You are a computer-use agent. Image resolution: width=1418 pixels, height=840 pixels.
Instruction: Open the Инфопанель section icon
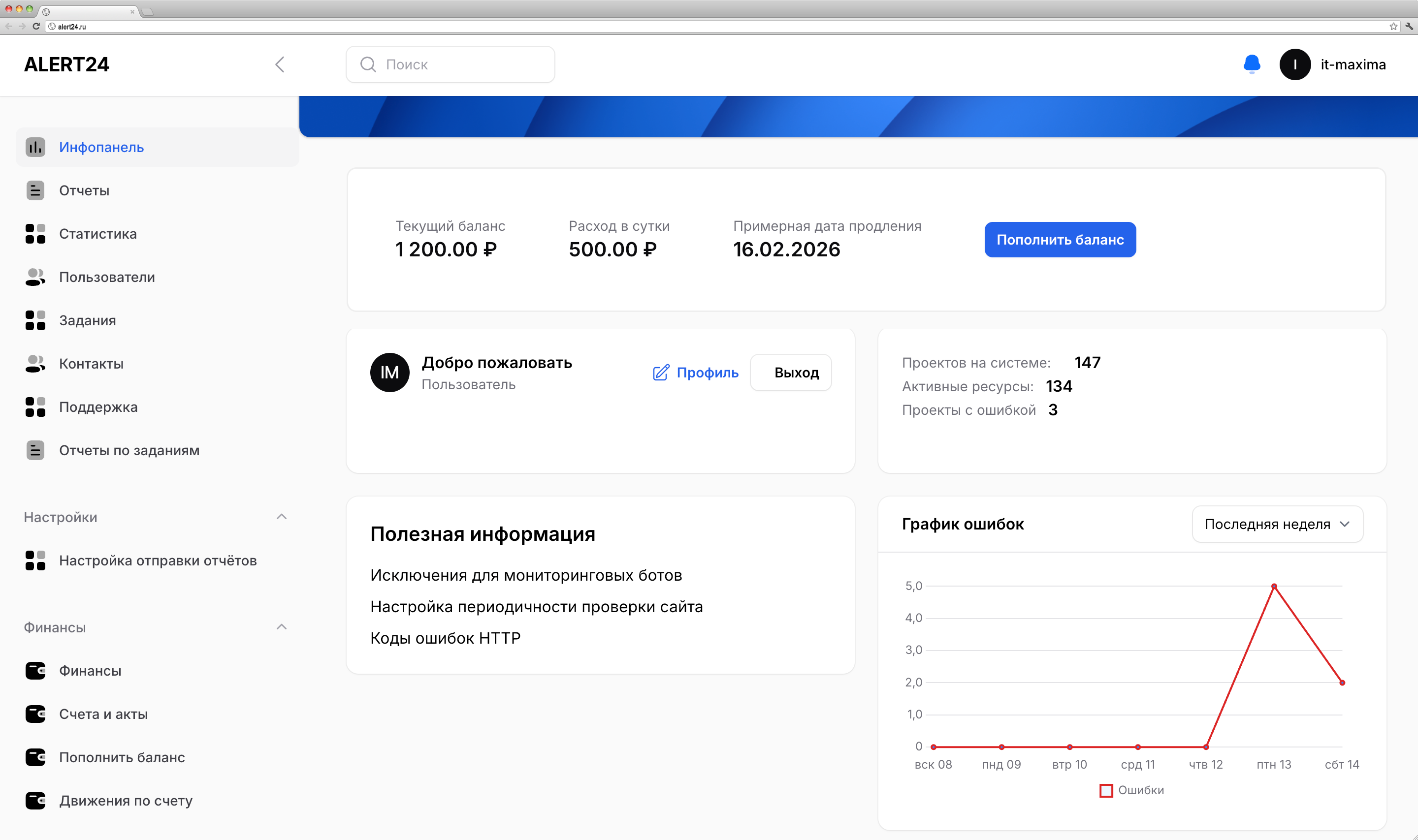[35, 147]
